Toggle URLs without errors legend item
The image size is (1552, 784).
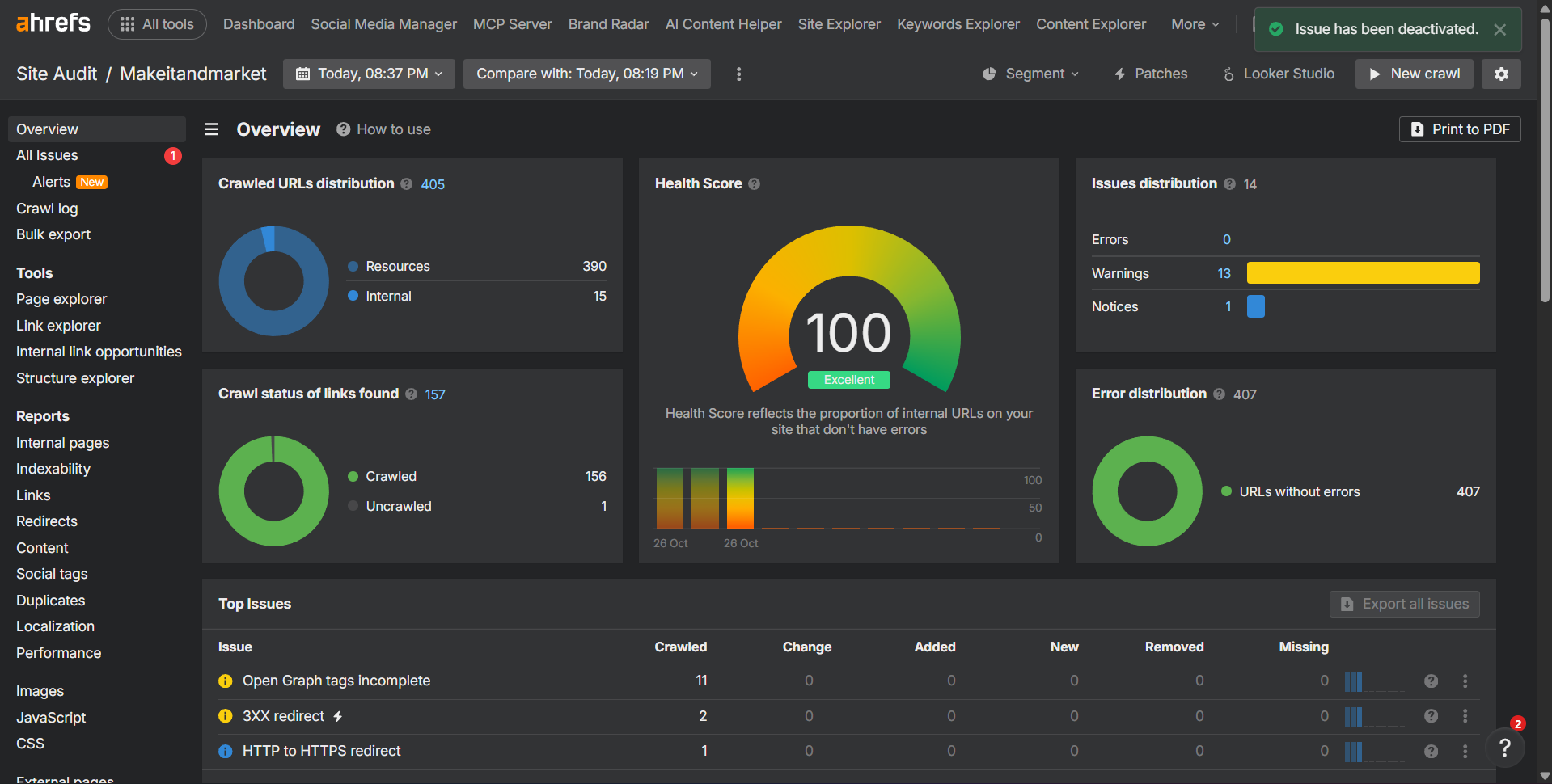tap(1299, 492)
